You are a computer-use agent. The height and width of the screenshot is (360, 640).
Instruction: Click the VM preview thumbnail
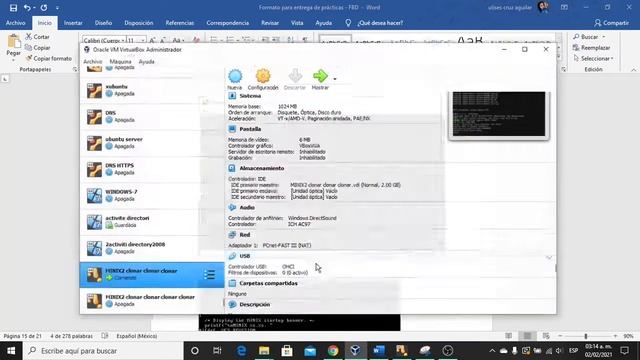point(499,114)
